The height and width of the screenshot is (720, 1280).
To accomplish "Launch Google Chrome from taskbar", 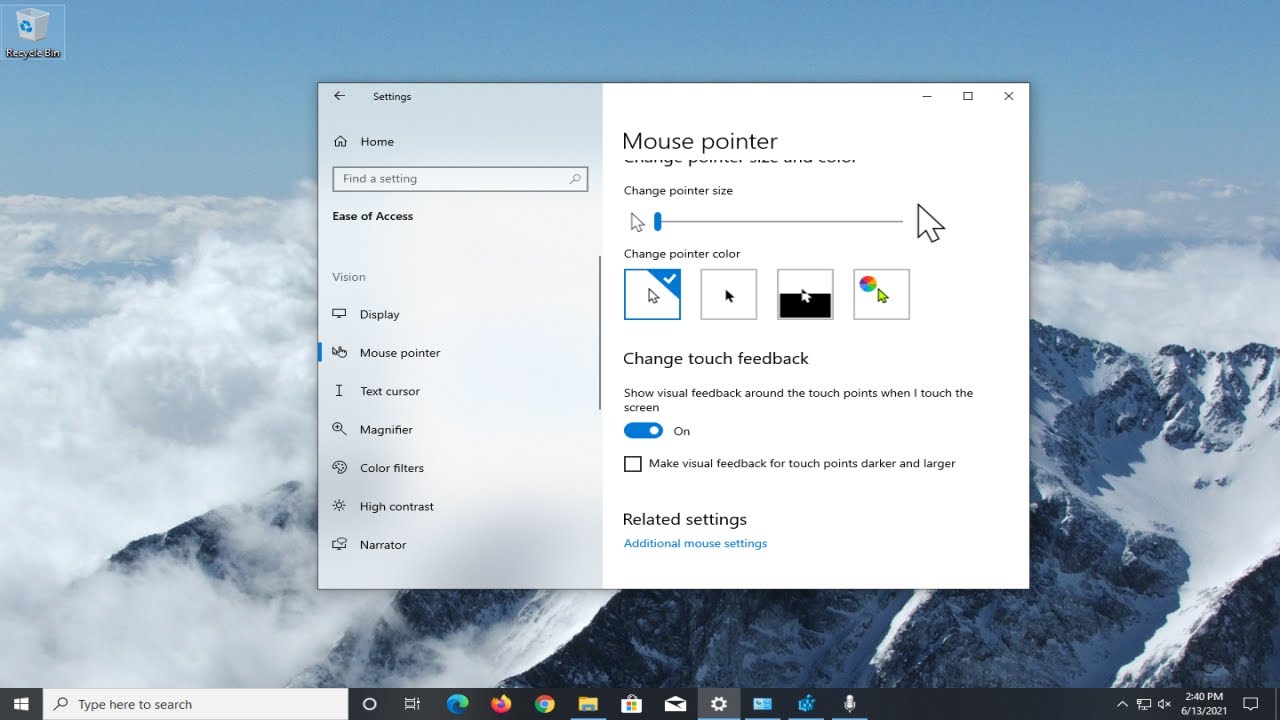I will (544, 704).
